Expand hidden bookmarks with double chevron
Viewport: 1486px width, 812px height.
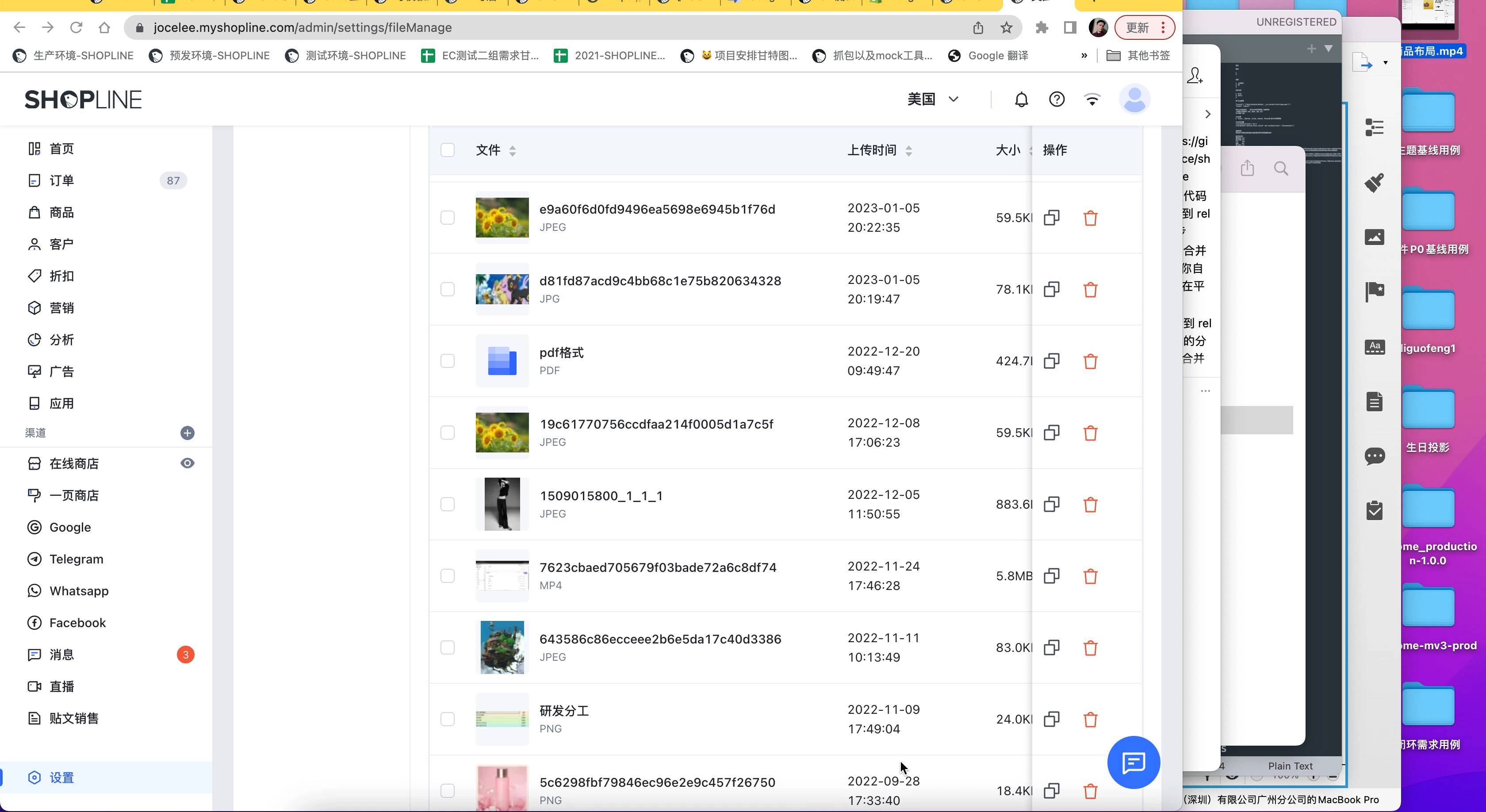click(1084, 55)
